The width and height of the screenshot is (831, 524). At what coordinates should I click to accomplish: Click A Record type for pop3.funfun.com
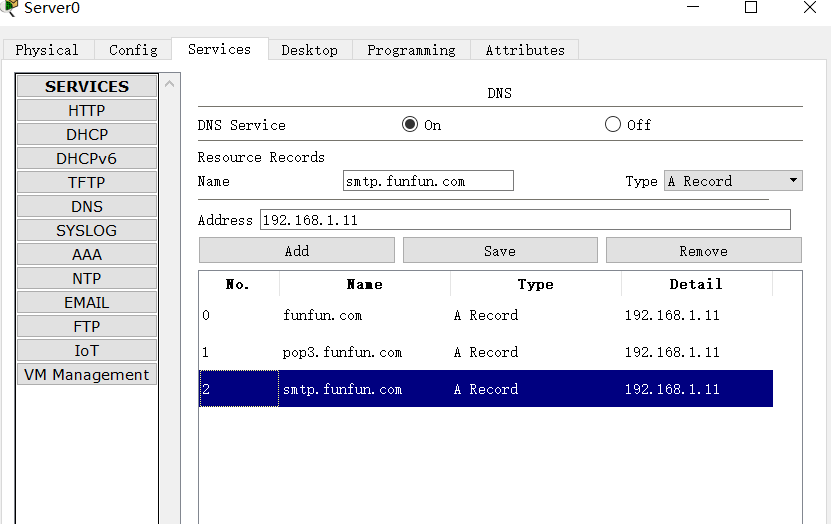[486, 352]
